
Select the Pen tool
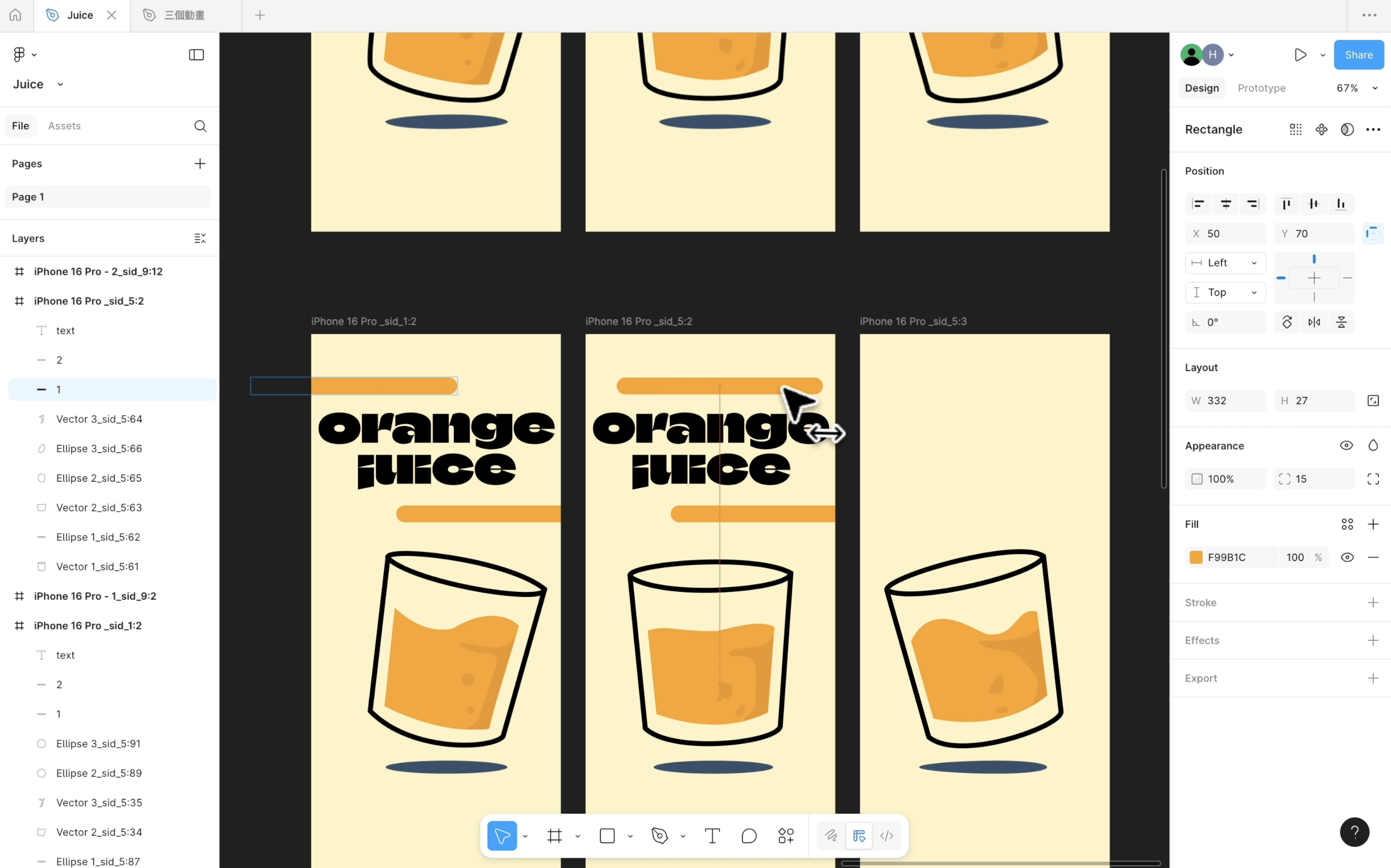click(659, 836)
